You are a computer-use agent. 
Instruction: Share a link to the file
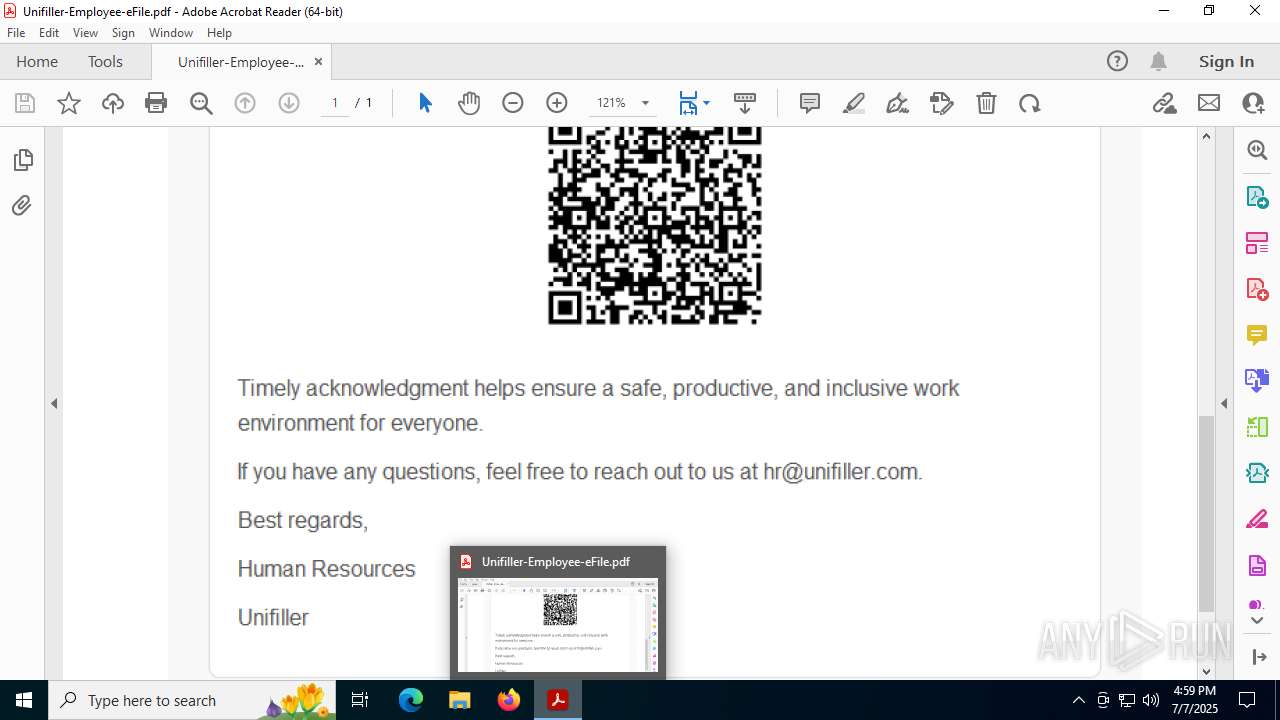pyautogui.click(x=1165, y=103)
